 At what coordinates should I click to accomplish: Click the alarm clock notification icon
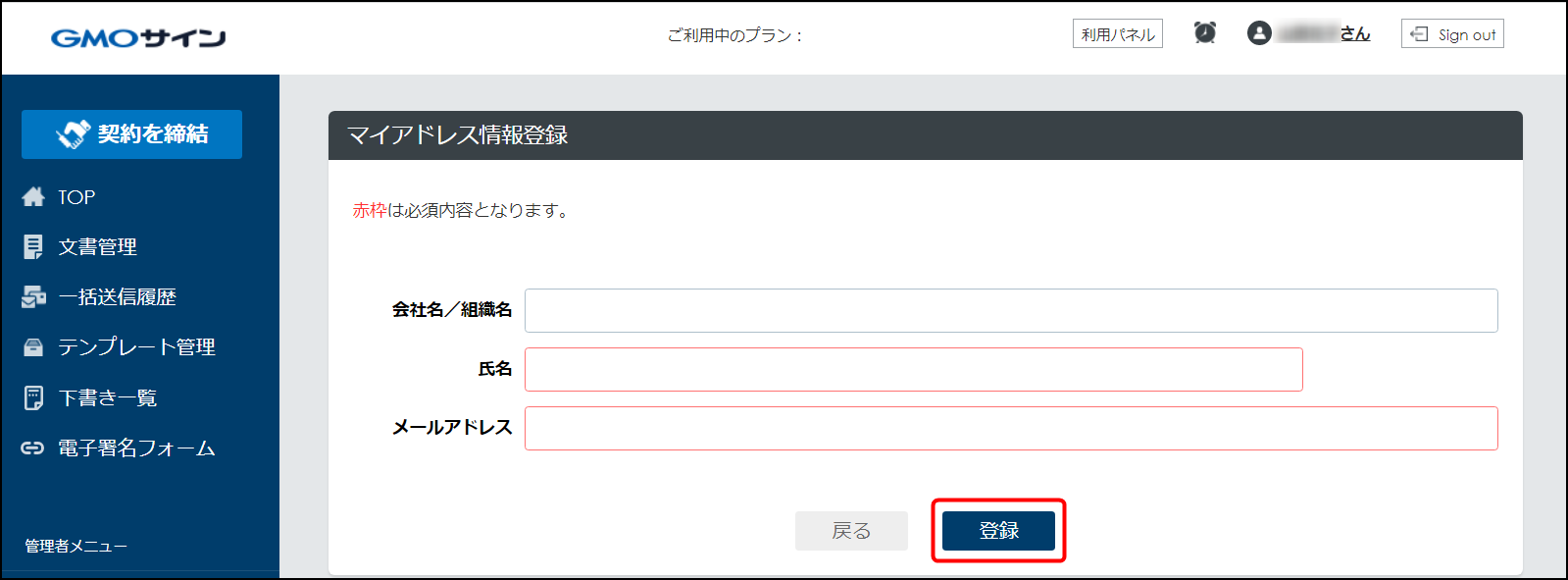coord(1205,33)
